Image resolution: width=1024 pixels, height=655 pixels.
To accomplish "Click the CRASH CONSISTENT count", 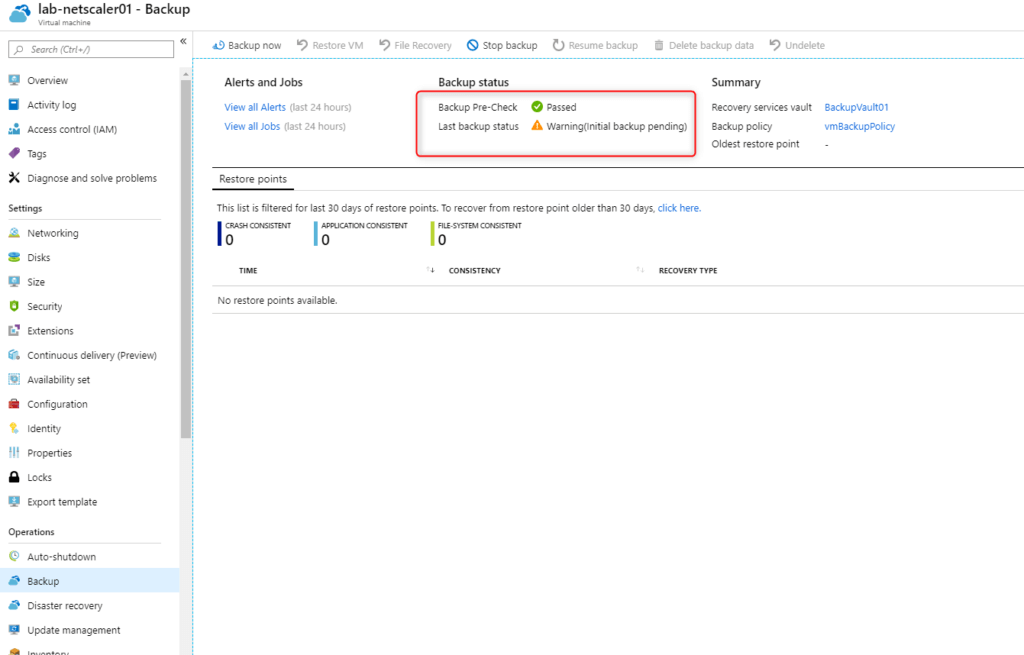I will click(229, 240).
